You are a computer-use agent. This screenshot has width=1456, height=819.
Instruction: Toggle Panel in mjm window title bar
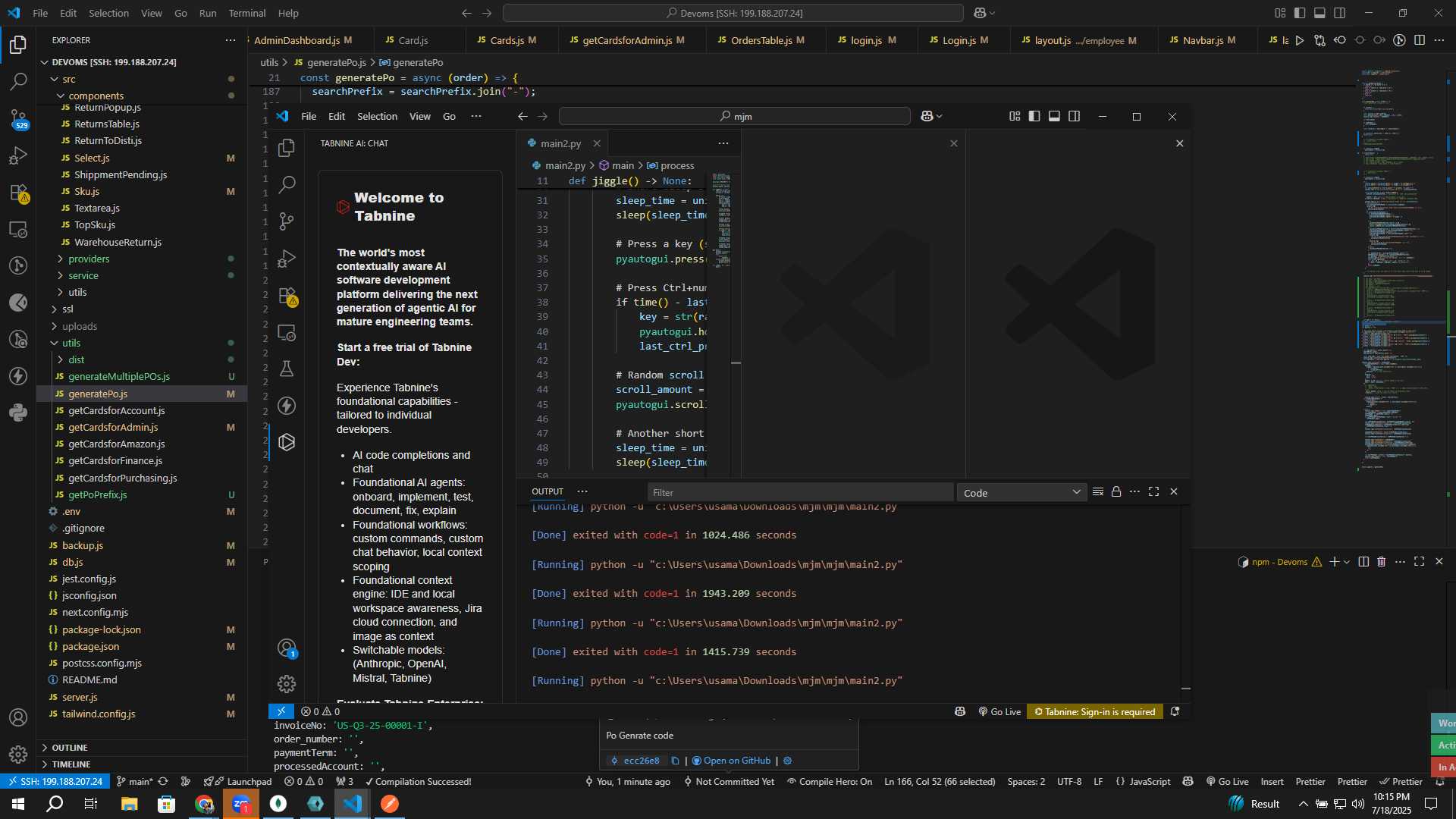click(x=1054, y=116)
